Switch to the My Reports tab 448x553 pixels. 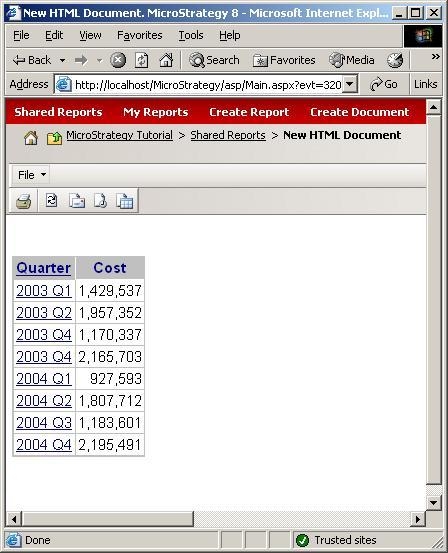click(156, 112)
